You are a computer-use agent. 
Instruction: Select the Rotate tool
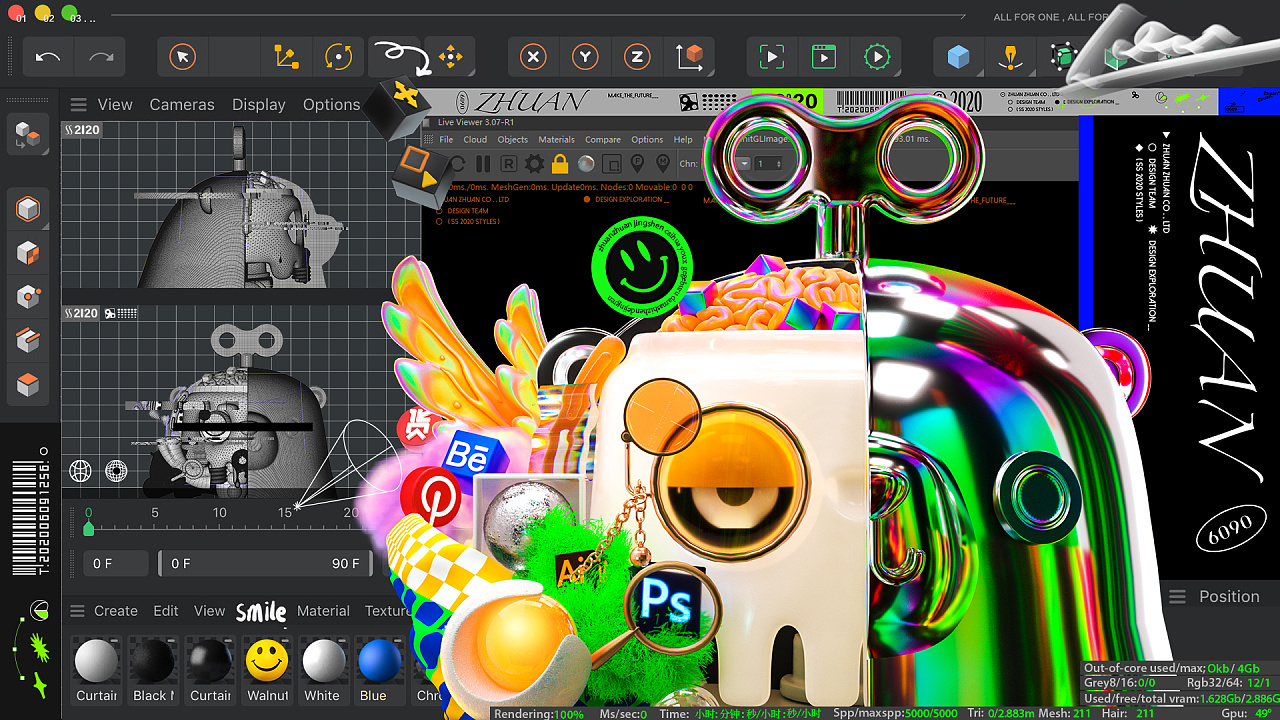pyautogui.click(x=339, y=57)
